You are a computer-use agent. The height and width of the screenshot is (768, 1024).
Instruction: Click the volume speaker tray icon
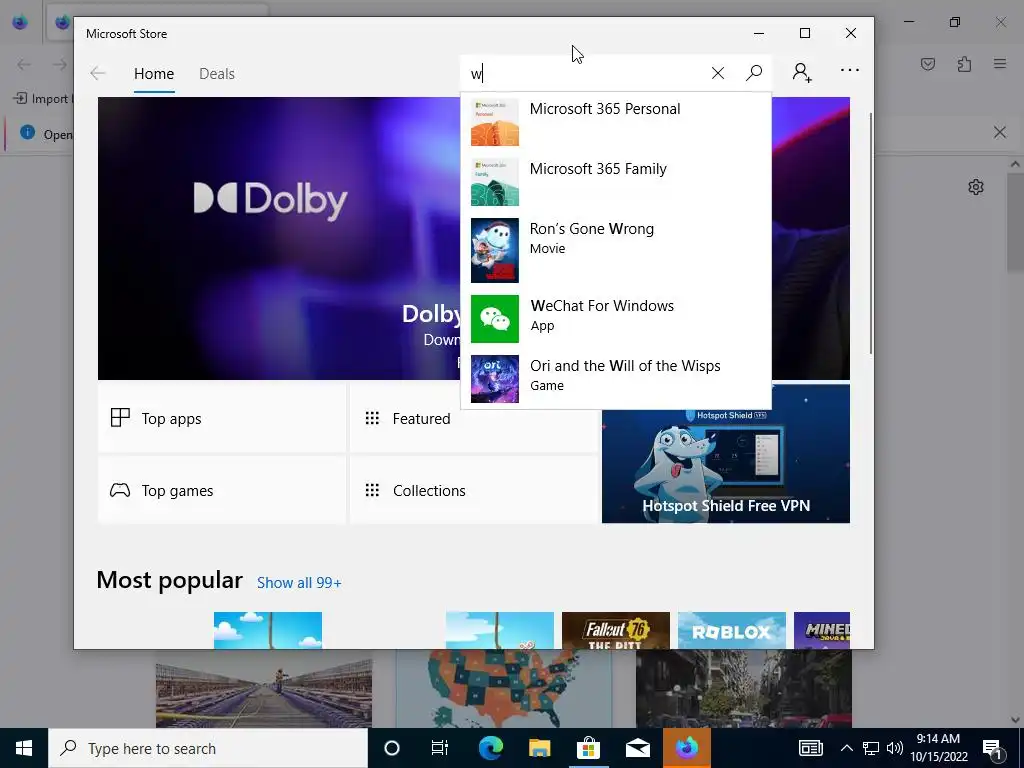coord(895,748)
